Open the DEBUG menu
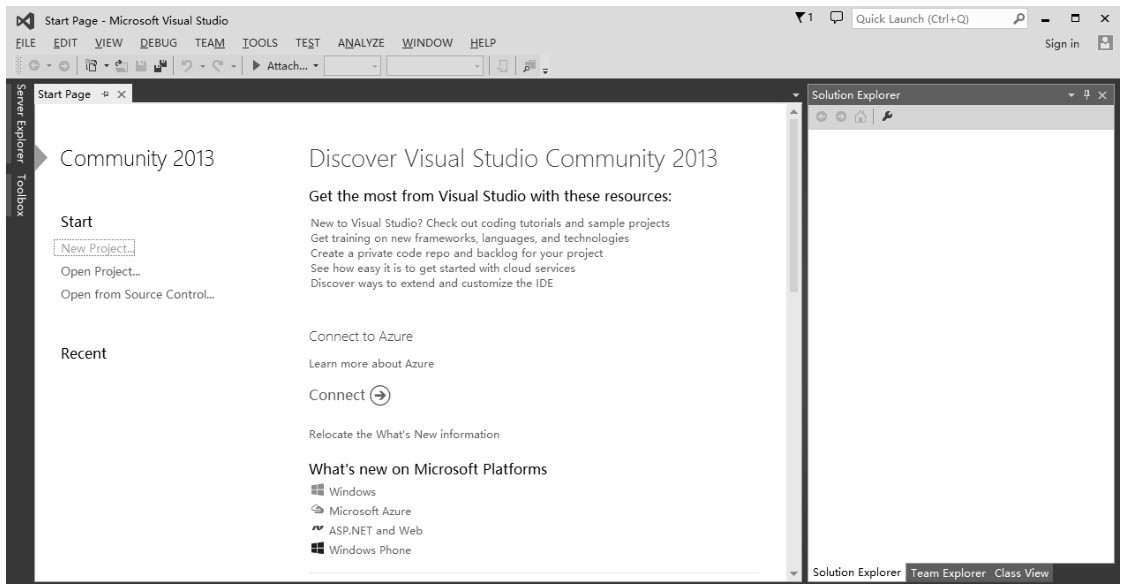 (x=158, y=43)
